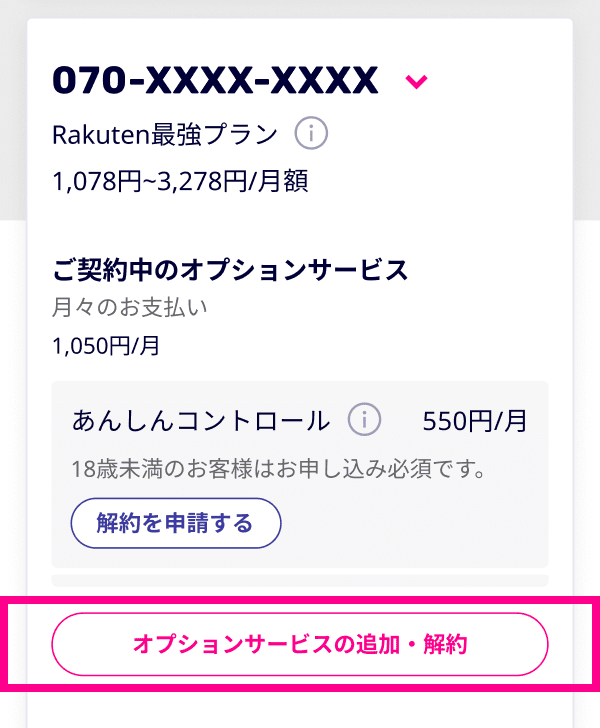Select the 070-XXXX-XXXX phone number
This screenshot has width=600, height=728.
215,81
